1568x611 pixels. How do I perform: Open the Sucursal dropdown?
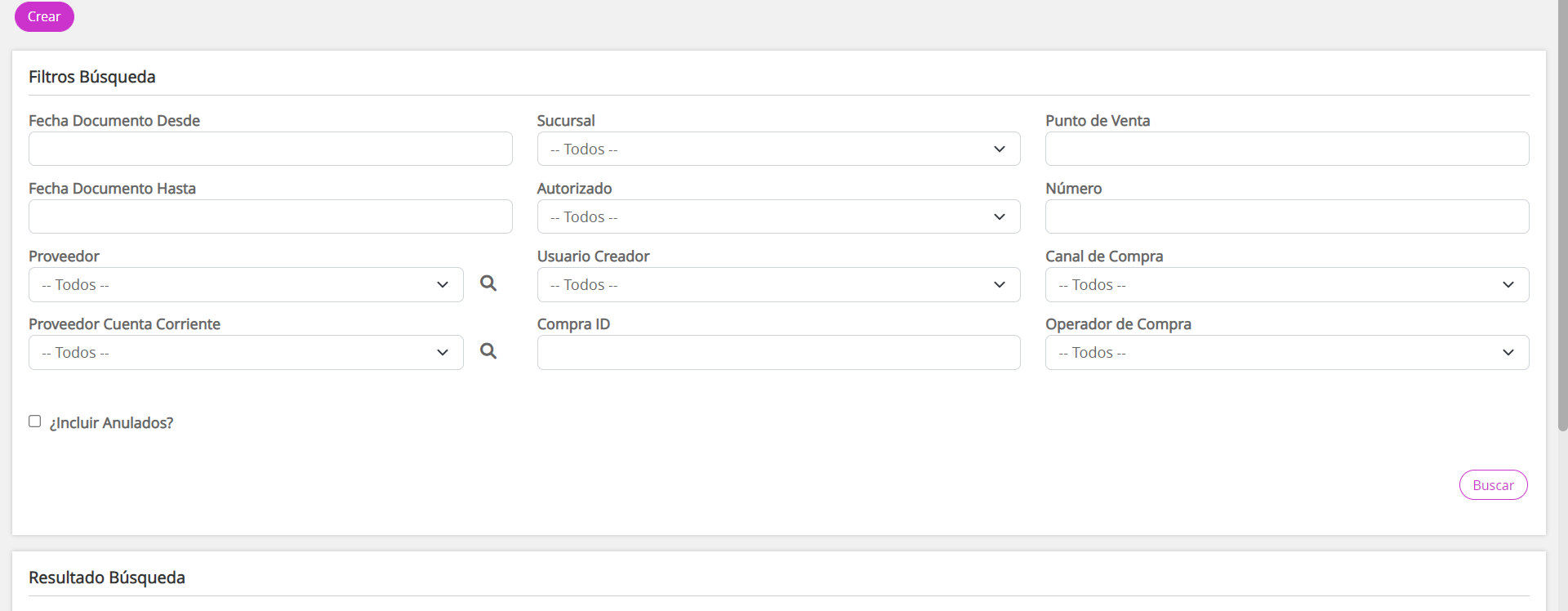[x=778, y=149]
